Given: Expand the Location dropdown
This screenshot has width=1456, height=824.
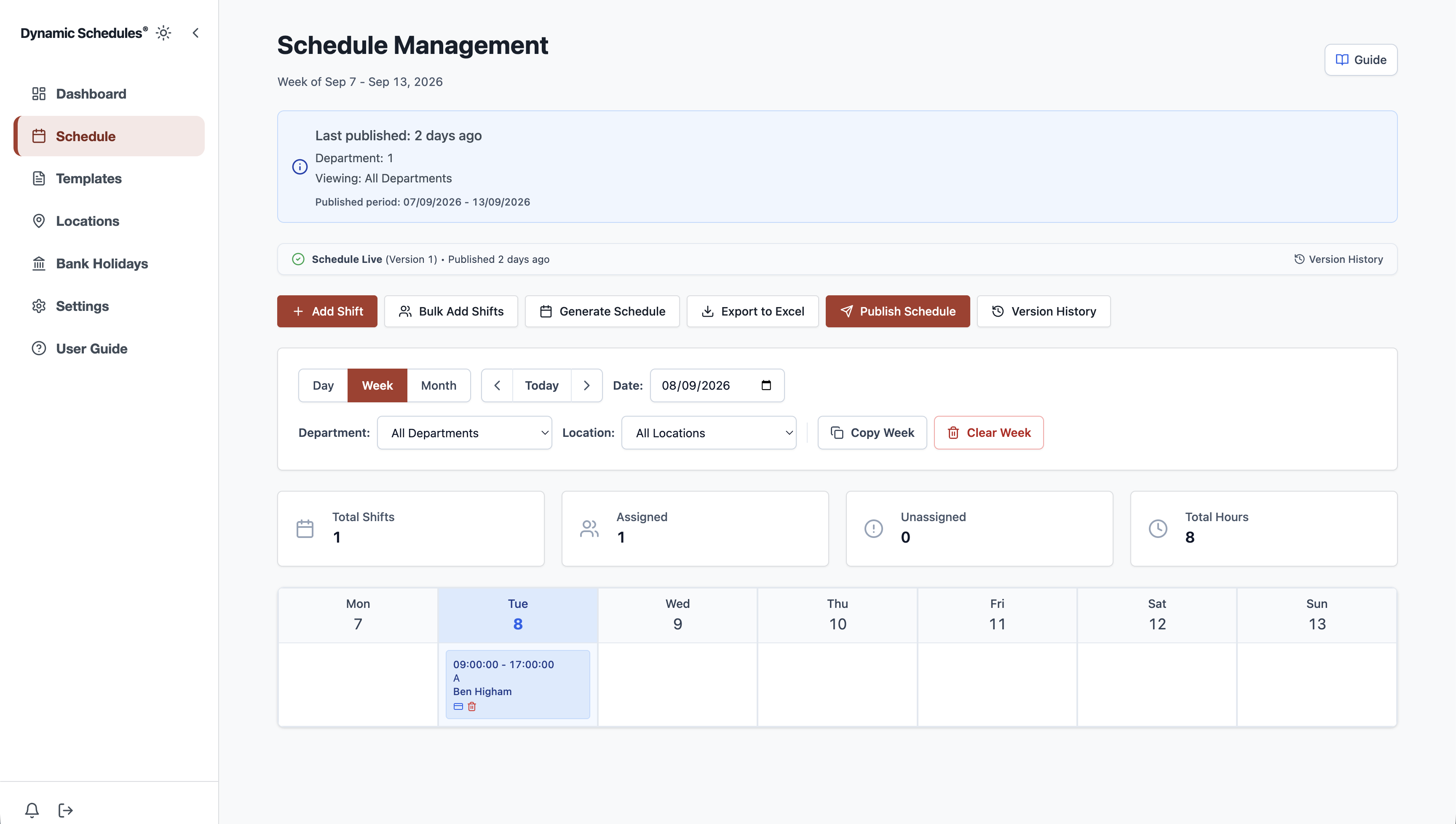Looking at the screenshot, I should (709, 433).
